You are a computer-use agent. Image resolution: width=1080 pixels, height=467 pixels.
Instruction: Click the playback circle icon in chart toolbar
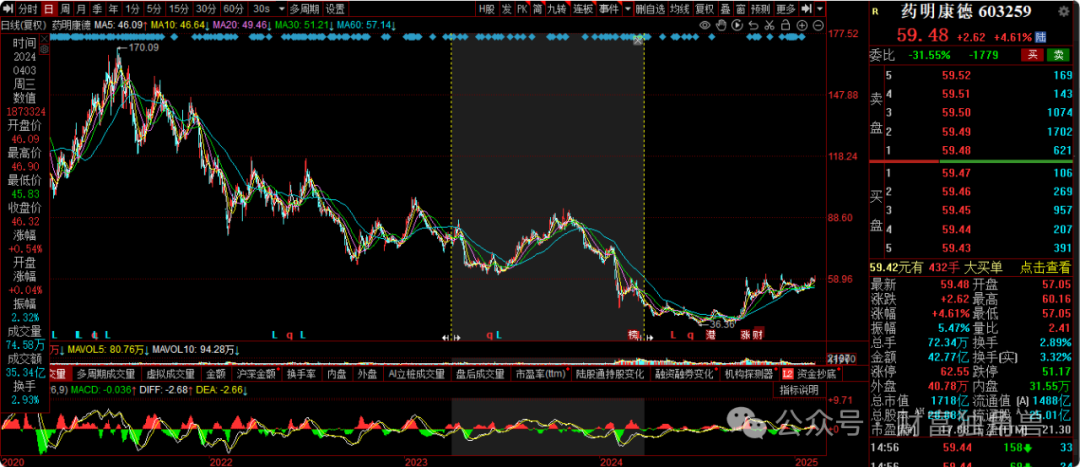point(737,25)
